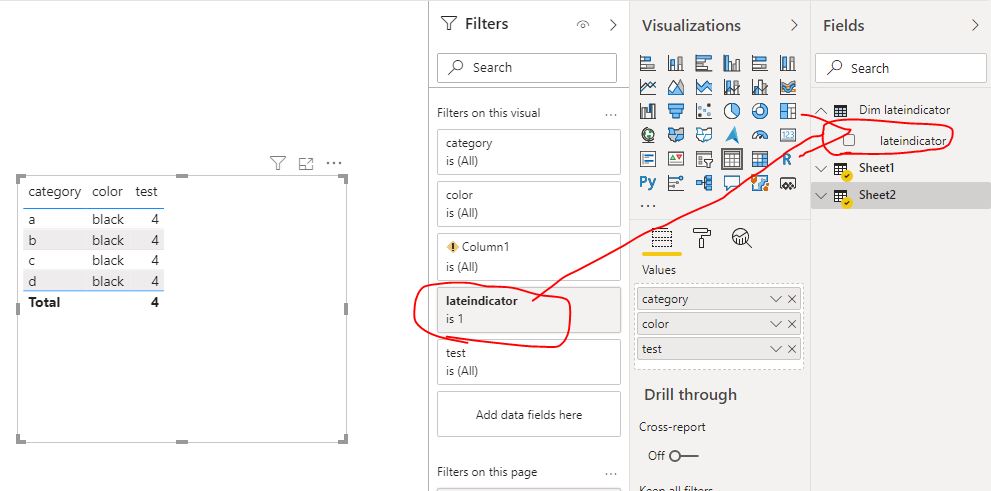Collapse the Filters pane chevron
This screenshot has width=991, height=491.
coord(612,25)
